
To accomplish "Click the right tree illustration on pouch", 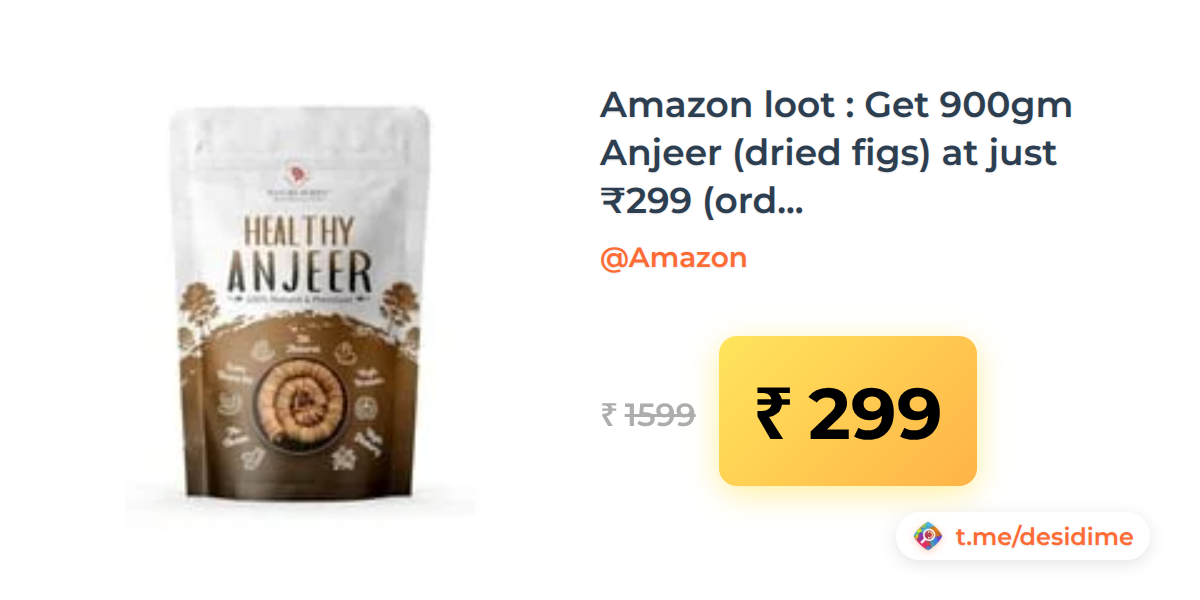I will pos(398,307).
